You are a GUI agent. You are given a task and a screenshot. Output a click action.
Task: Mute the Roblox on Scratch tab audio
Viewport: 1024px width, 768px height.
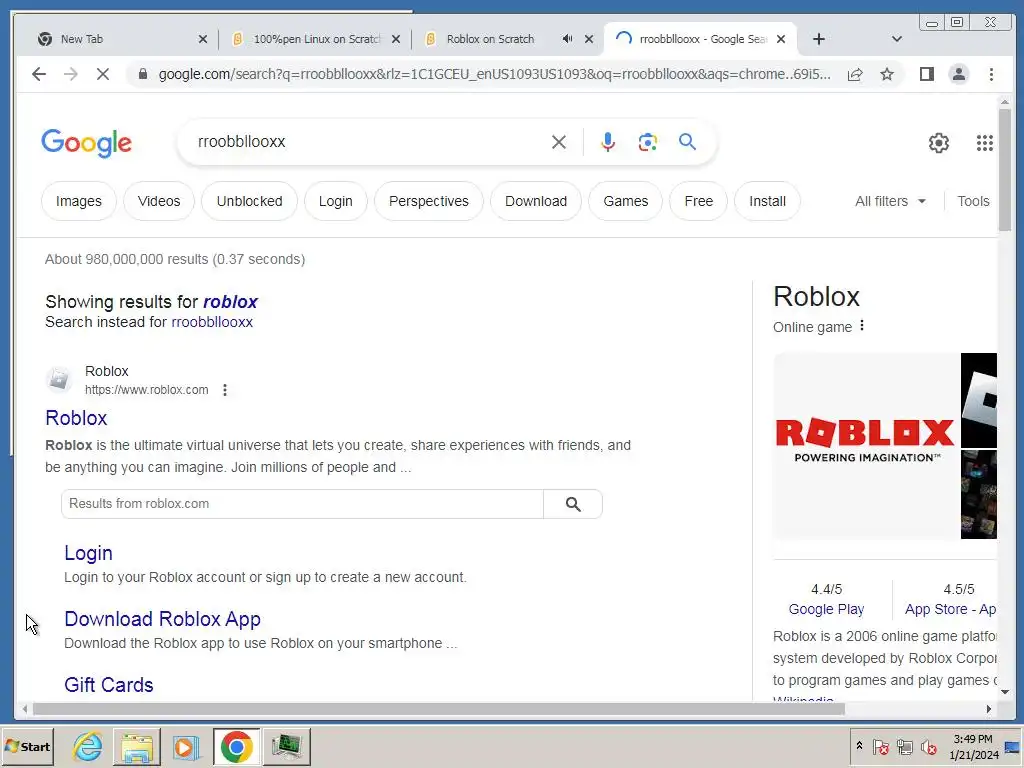click(567, 39)
